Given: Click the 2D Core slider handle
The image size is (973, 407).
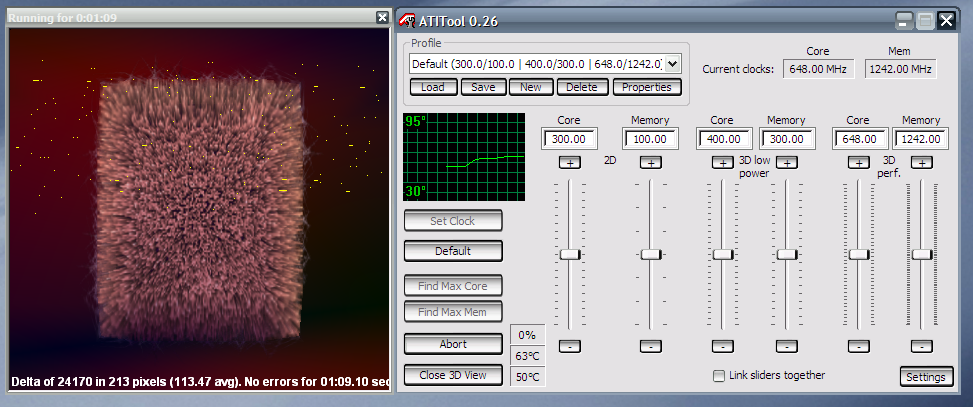Looking at the screenshot, I should [x=570, y=254].
